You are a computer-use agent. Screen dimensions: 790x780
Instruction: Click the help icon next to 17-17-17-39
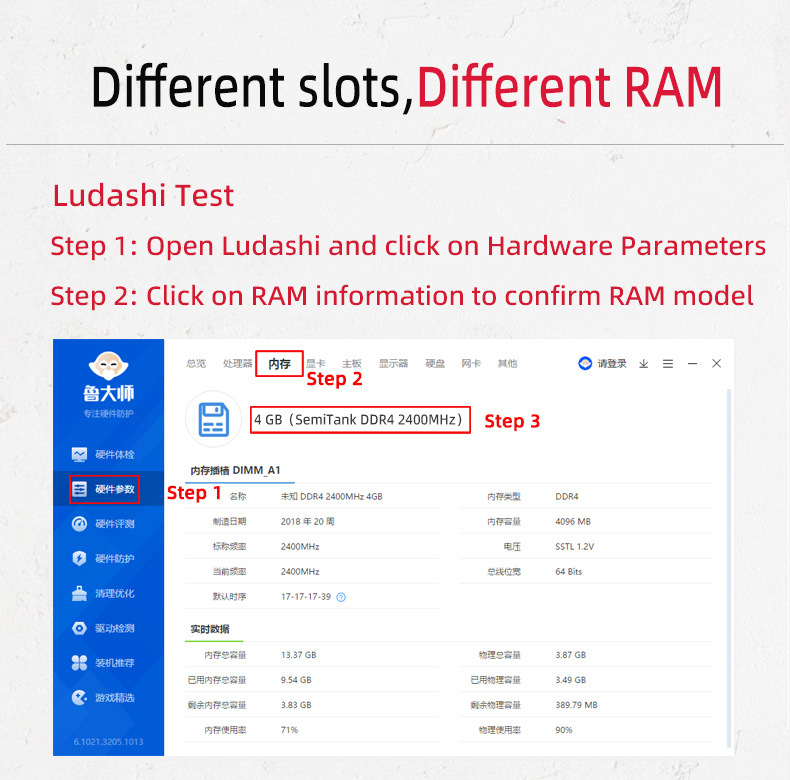coord(341,597)
